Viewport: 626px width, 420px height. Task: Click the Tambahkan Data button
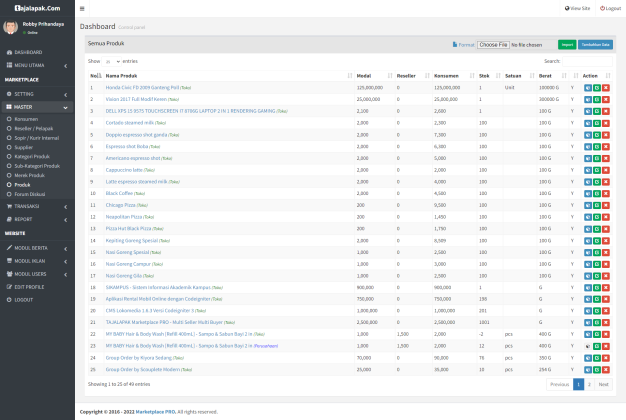[x=596, y=45]
